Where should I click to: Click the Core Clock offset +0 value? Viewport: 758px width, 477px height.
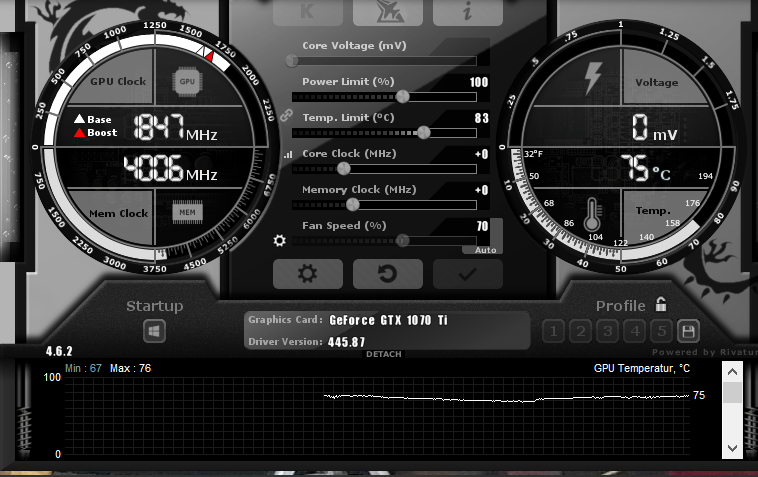click(481, 154)
